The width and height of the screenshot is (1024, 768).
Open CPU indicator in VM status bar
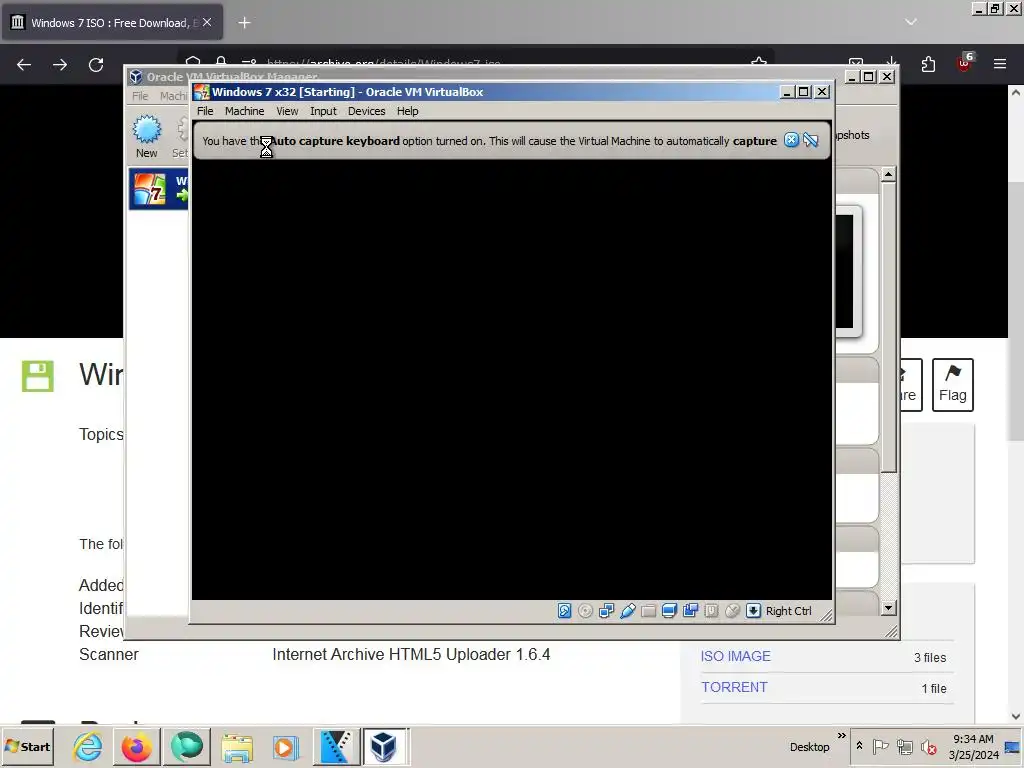click(x=711, y=611)
